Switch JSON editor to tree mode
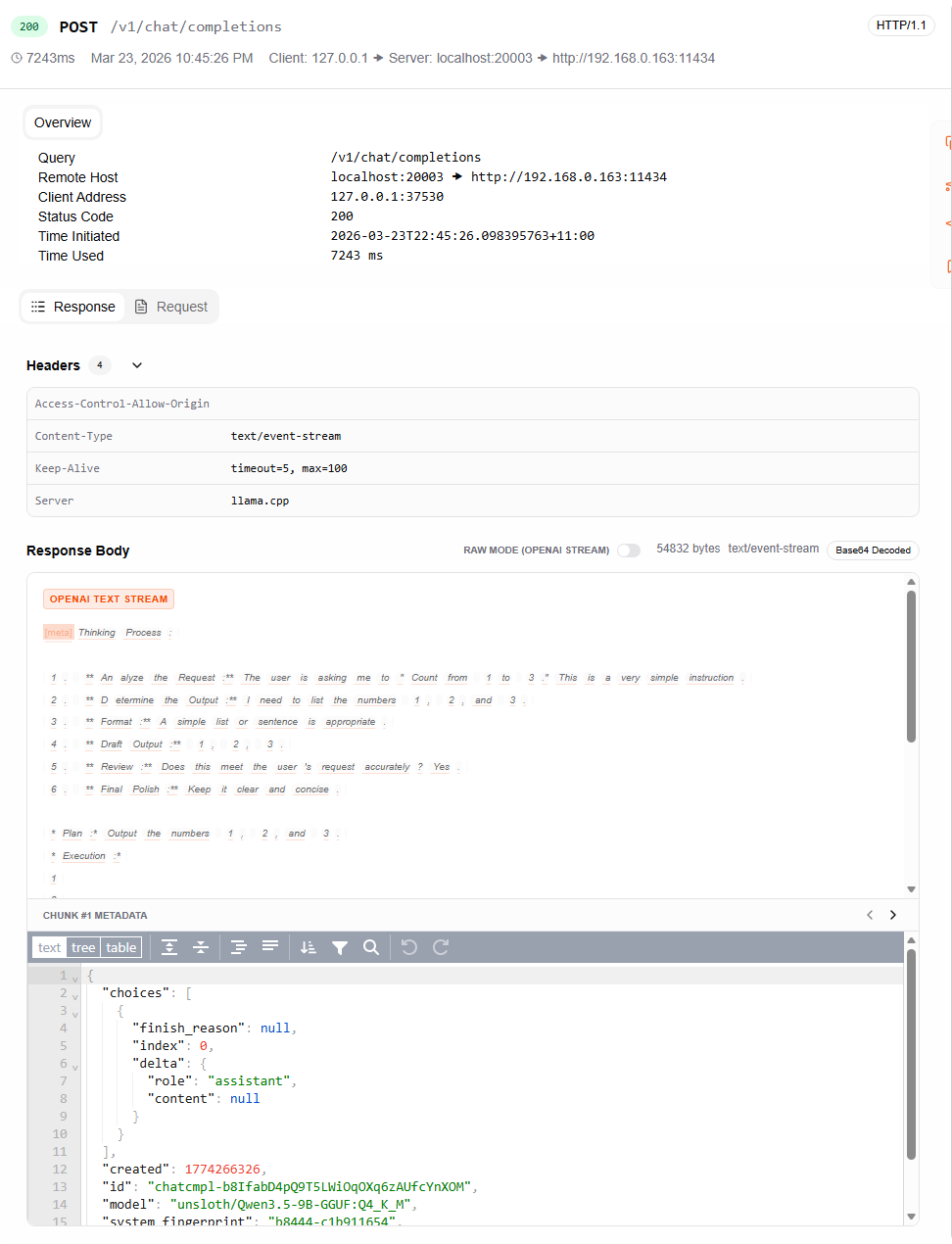 pyautogui.click(x=83, y=947)
